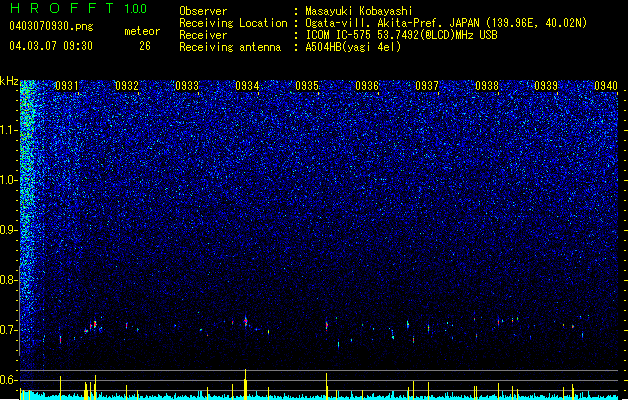Click the Observer label
The height and width of the screenshot is (400, 629).
tap(203, 11)
